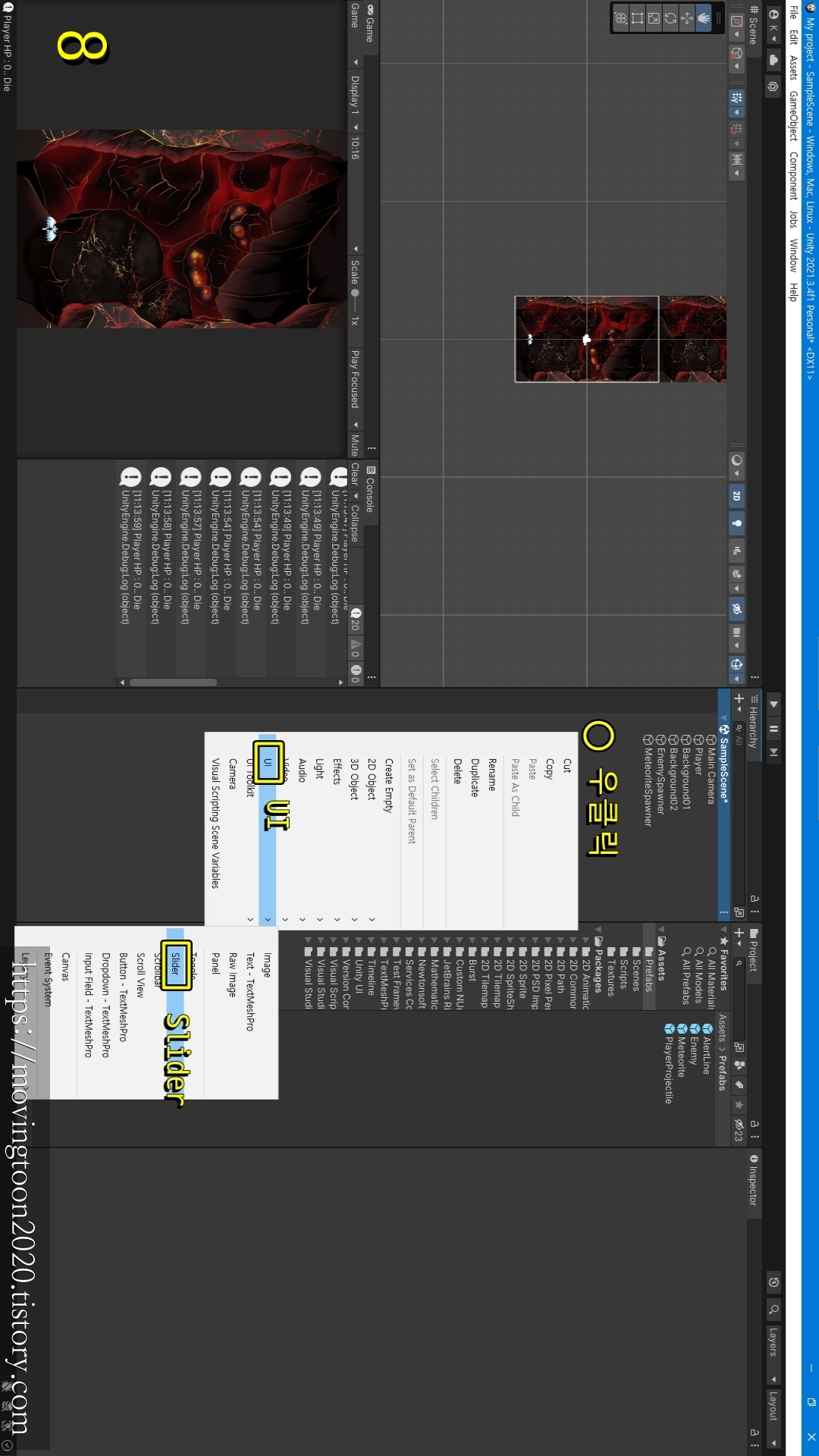Image resolution: width=819 pixels, height=1456 pixels.
Task: Select the Rect transform tool
Action: (637, 18)
